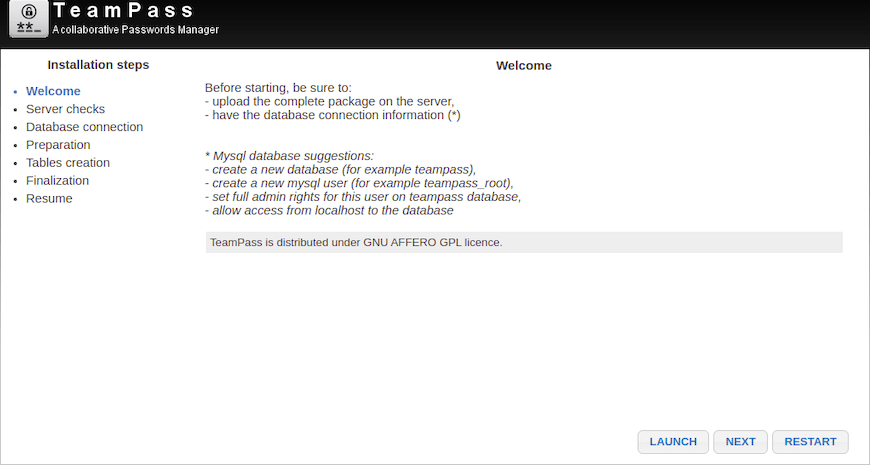This screenshot has width=870, height=465.
Task: Click the 'Installation steps' heading
Action: coord(98,65)
